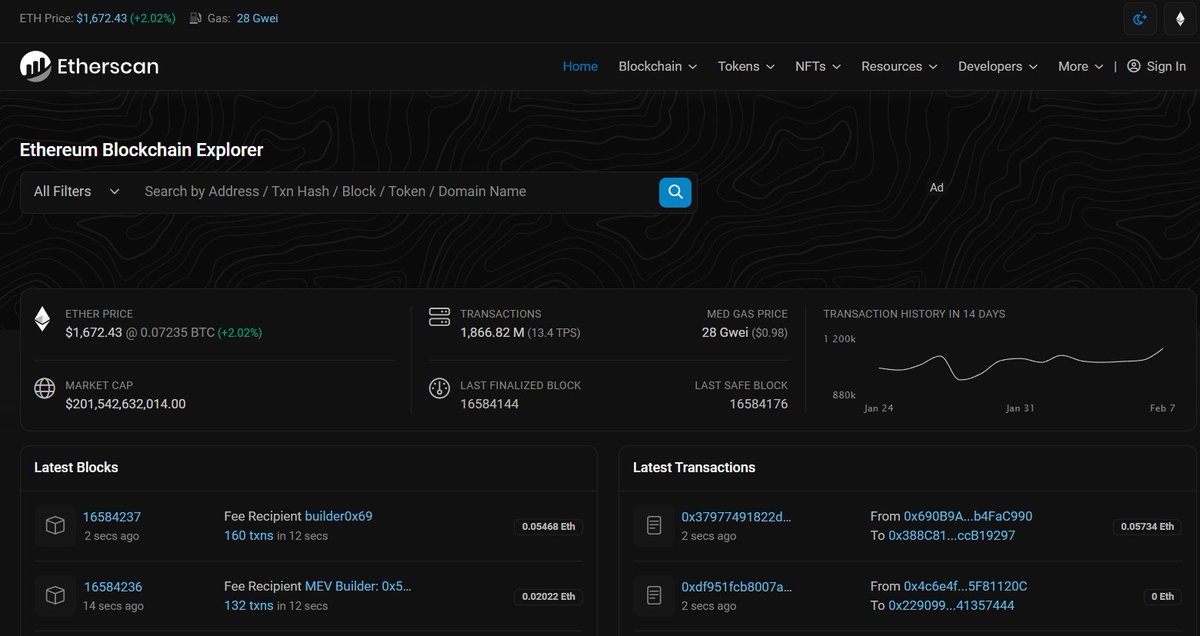Expand the Tokens menu
This screenshot has width=1200, height=636.
click(746, 66)
